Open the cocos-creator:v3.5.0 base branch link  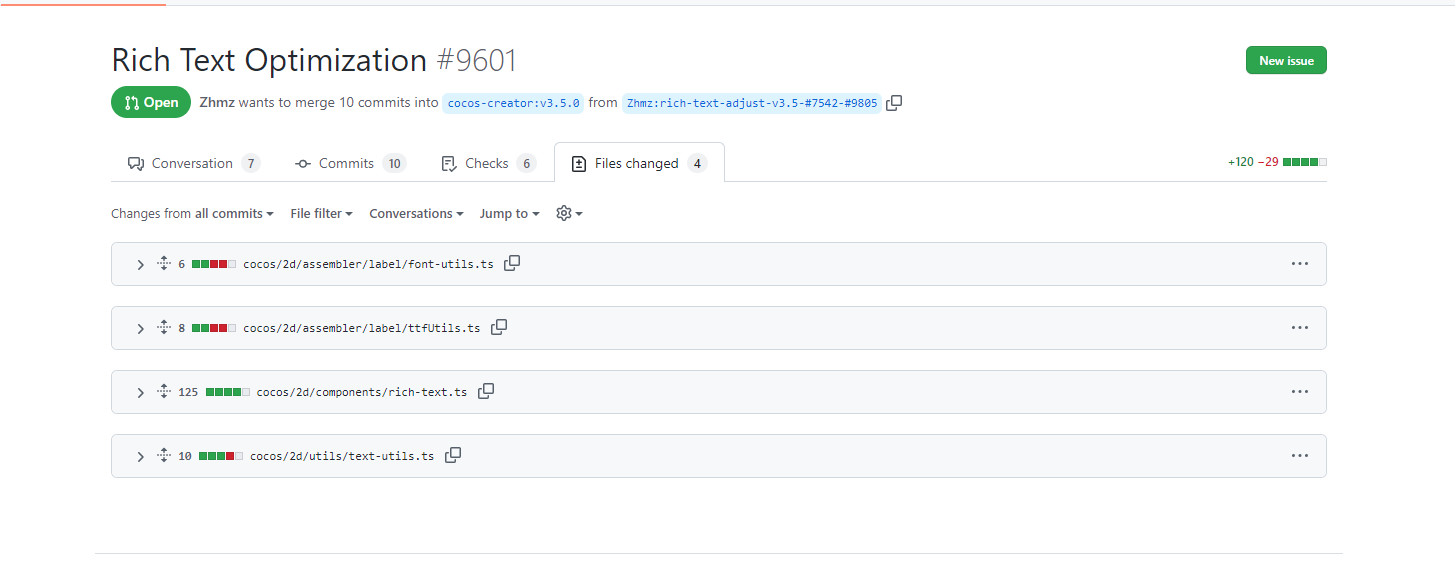tap(513, 103)
